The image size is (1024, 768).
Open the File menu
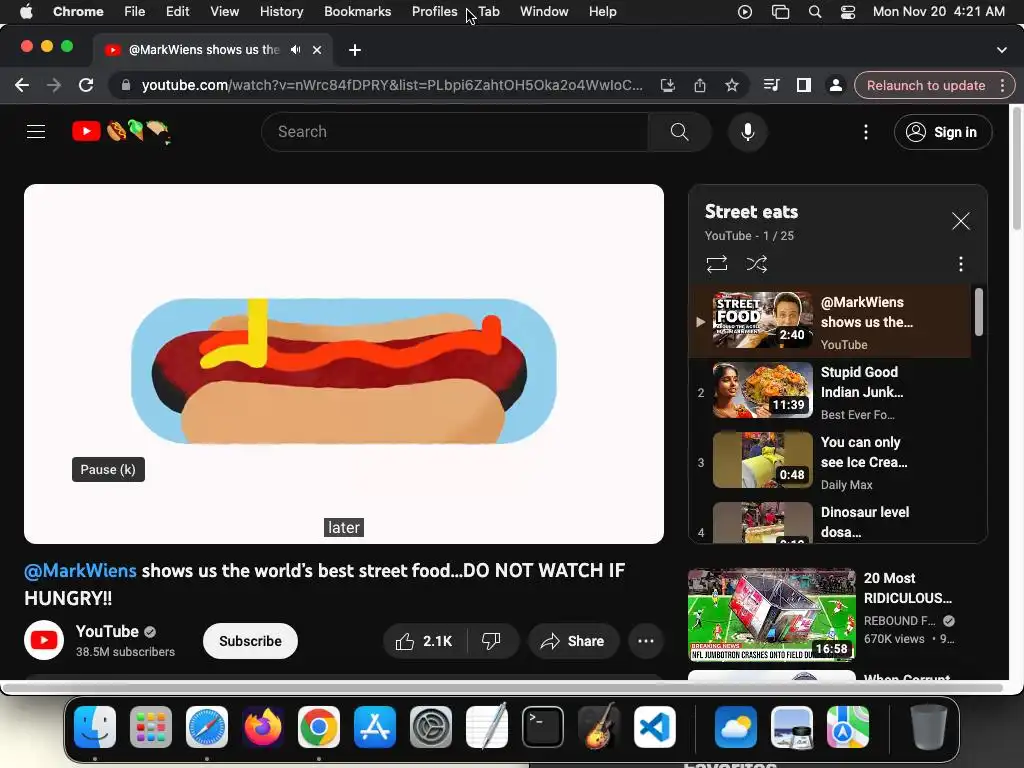(x=135, y=12)
